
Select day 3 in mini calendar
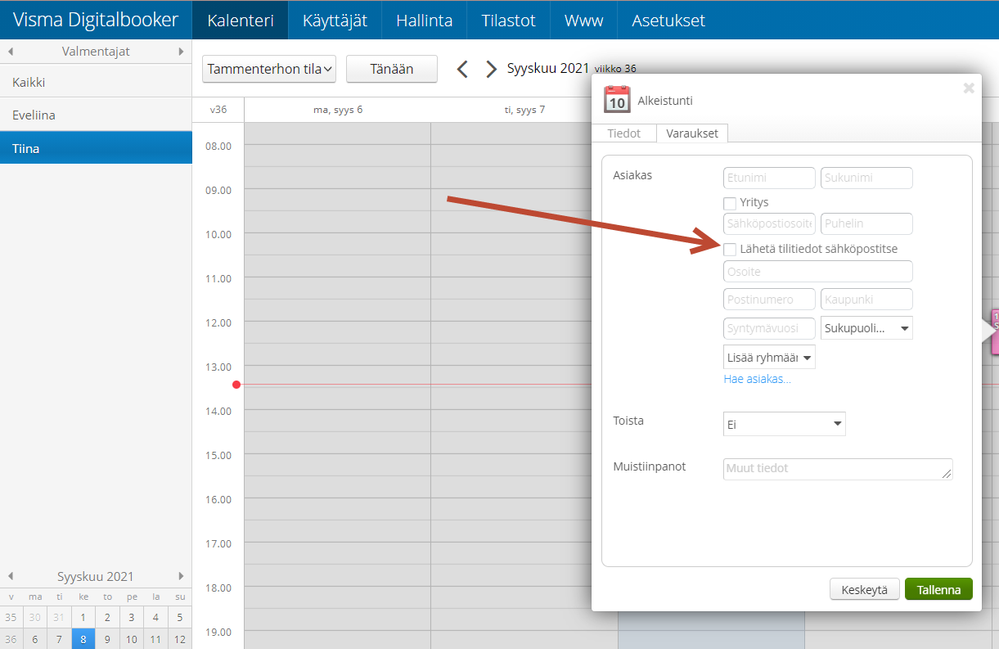(131, 617)
